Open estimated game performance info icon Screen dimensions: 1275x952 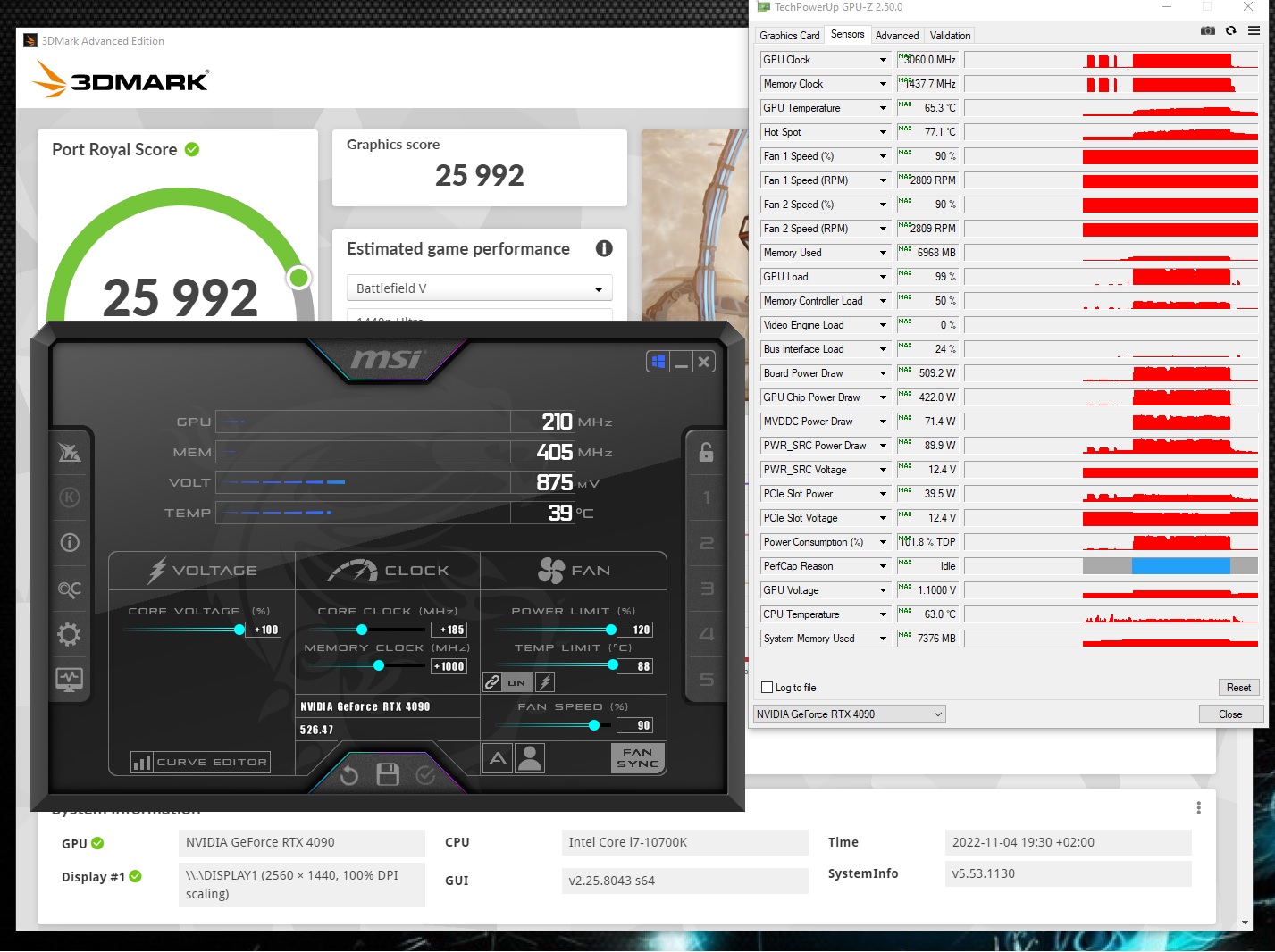click(x=604, y=248)
